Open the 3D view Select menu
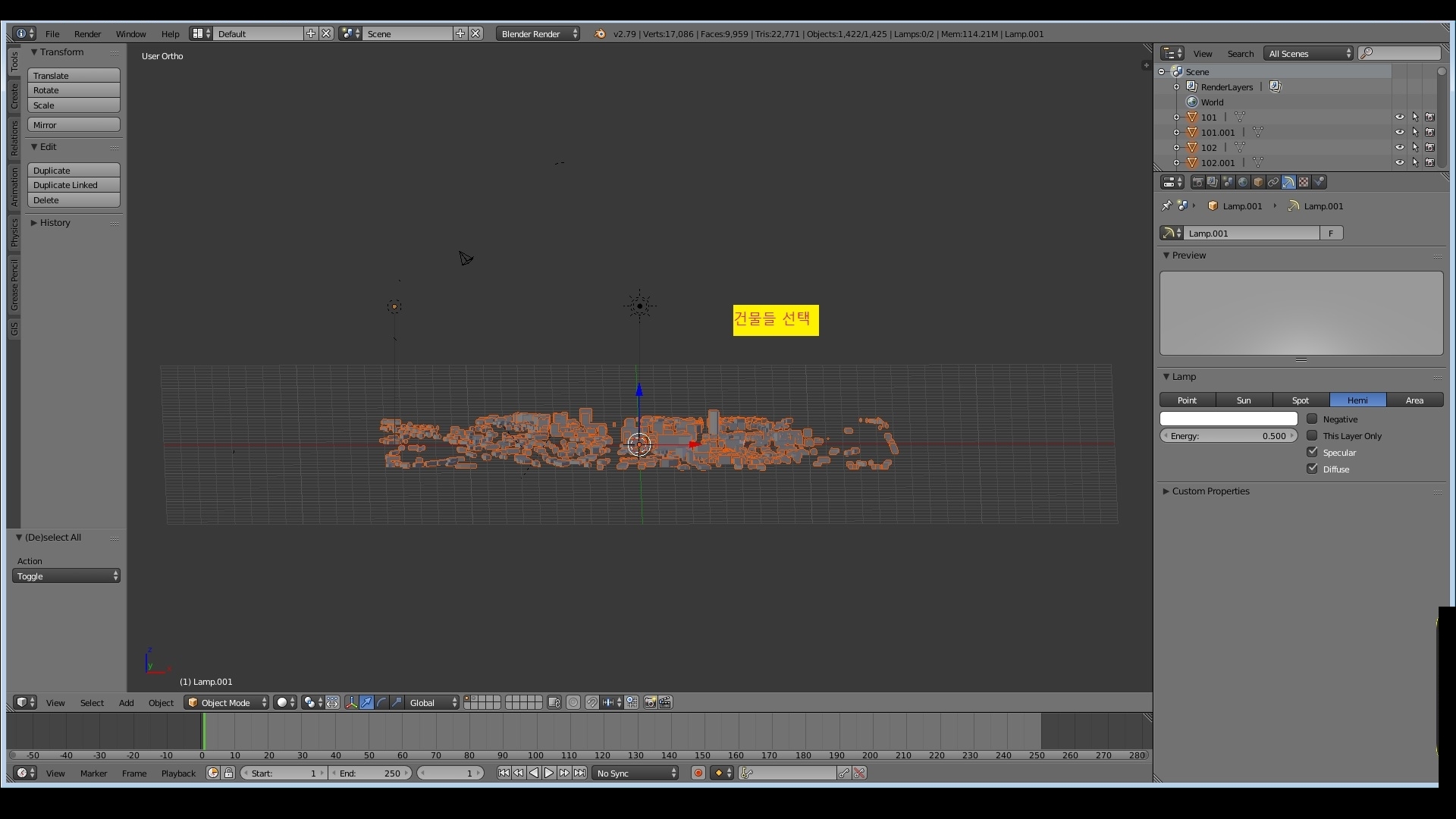1456x819 pixels. click(x=93, y=703)
